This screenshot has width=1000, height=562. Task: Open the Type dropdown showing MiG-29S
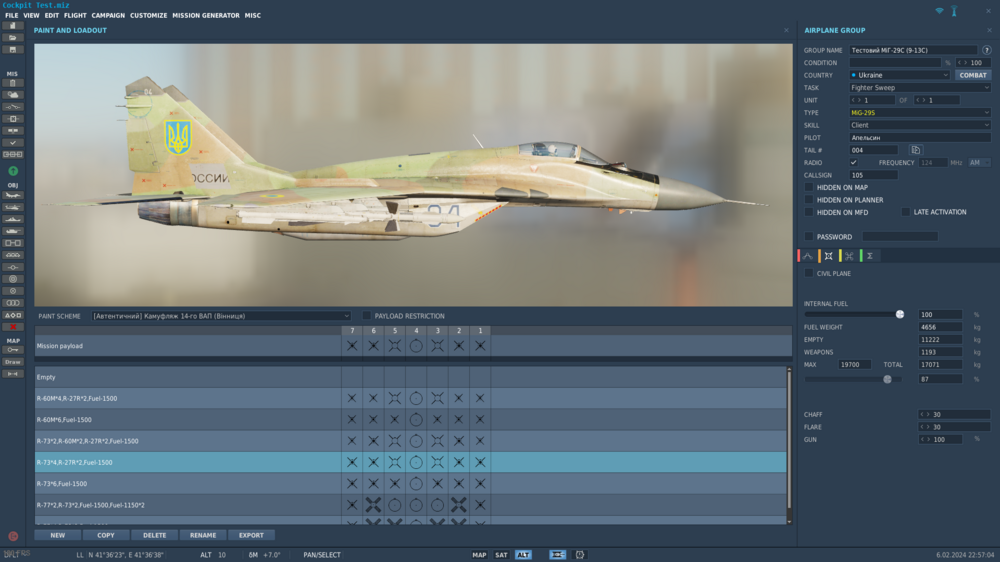(920, 112)
